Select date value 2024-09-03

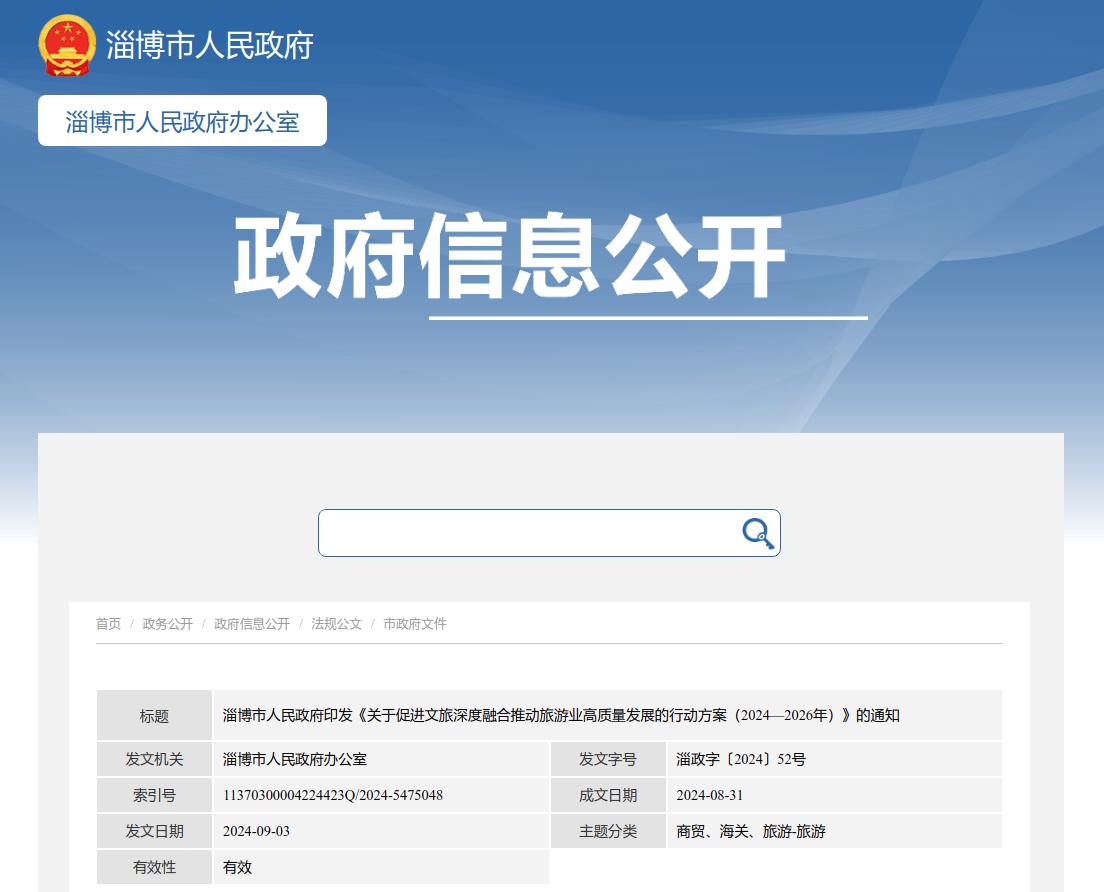click(256, 831)
